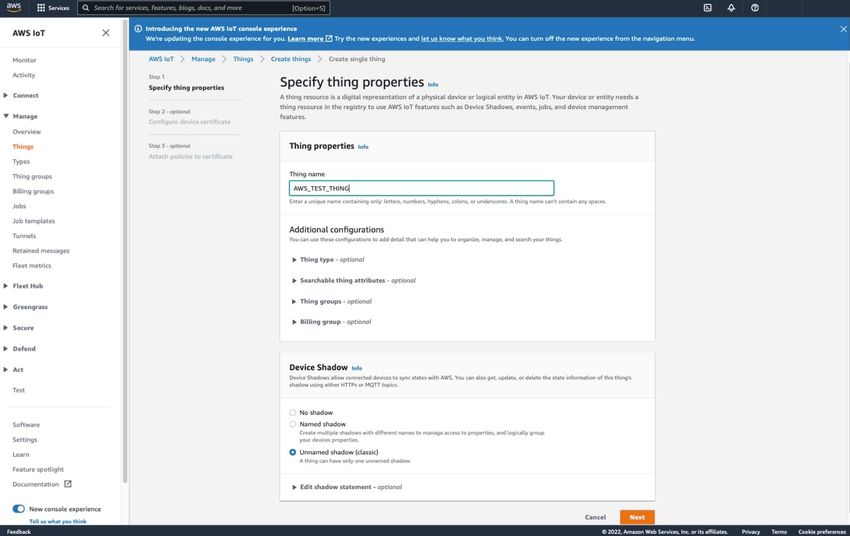This screenshot has height=536, width=850.
Task: Open Jobs in the sidebar
Action: point(19,206)
